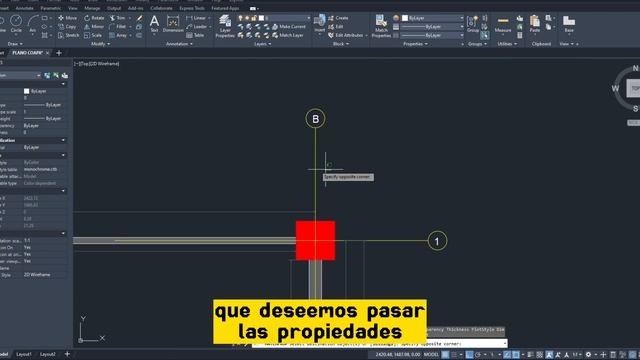This screenshot has height=360, width=640.
Task: Click the rectangle draw tool icon
Action: (x=44, y=18)
